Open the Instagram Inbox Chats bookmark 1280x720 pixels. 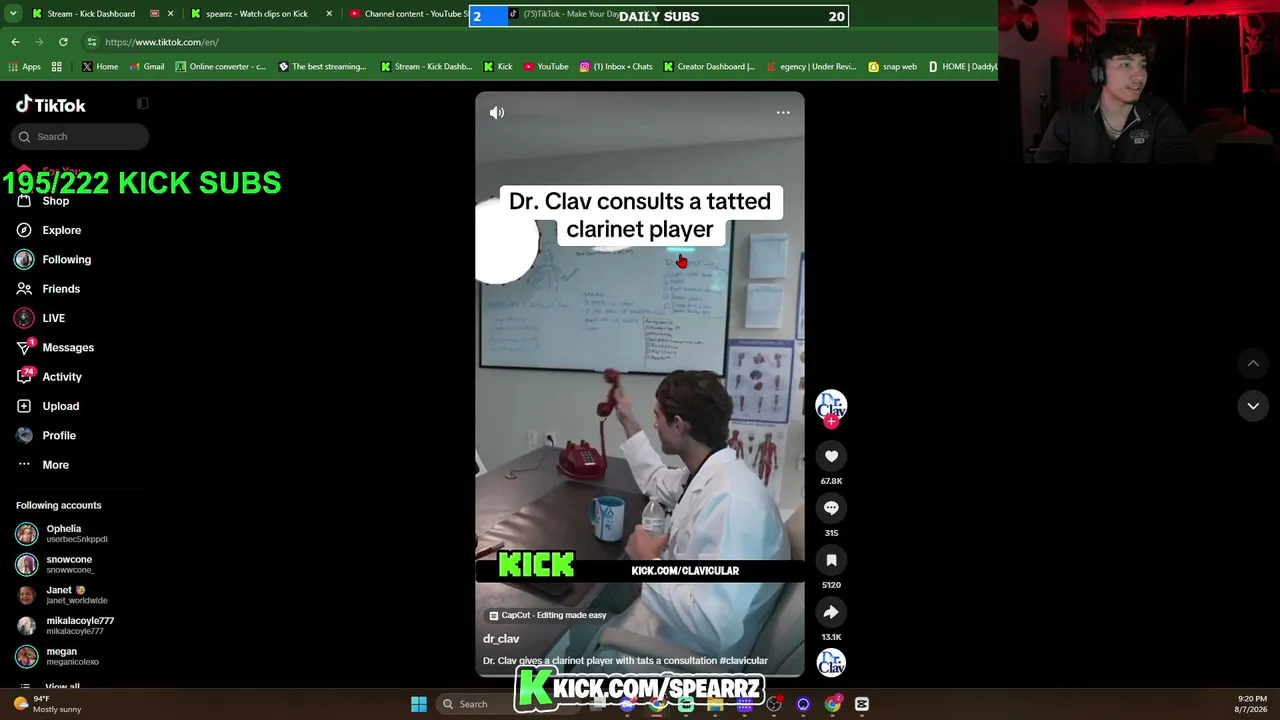[616, 67]
